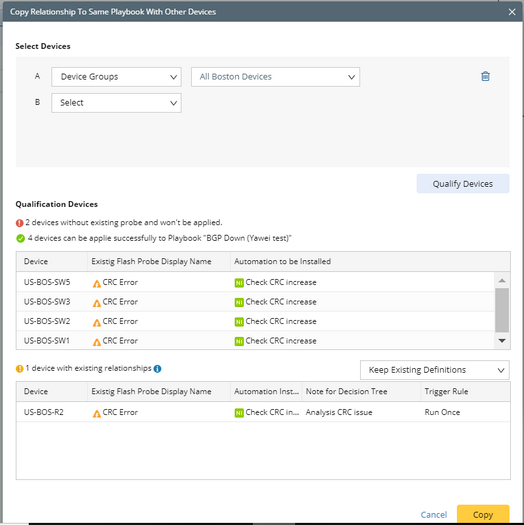Click the CRC Error warning icon for US-BOS-R2
This screenshot has height=525, width=524.
point(96,414)
